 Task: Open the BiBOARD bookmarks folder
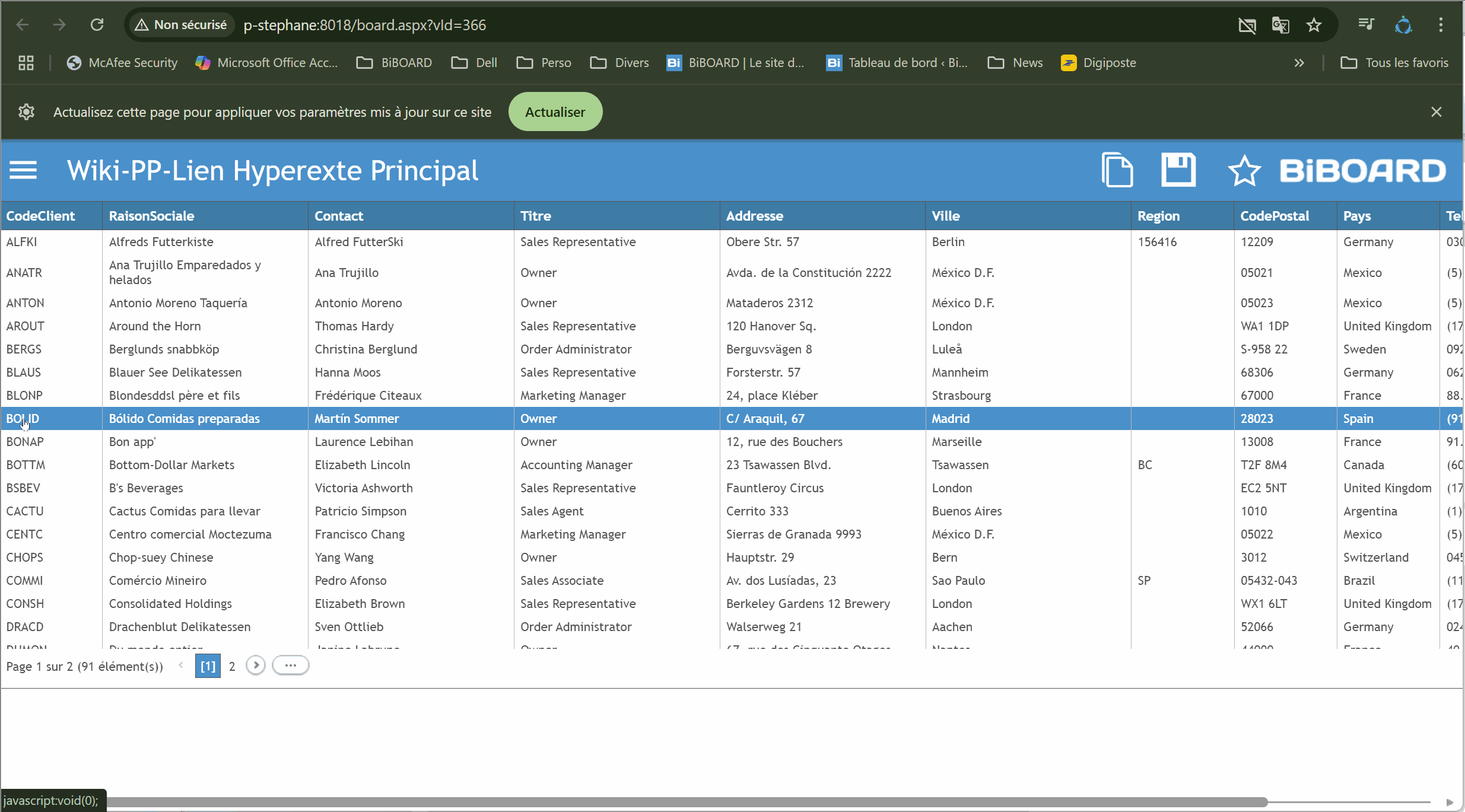[x=394, y=63]
